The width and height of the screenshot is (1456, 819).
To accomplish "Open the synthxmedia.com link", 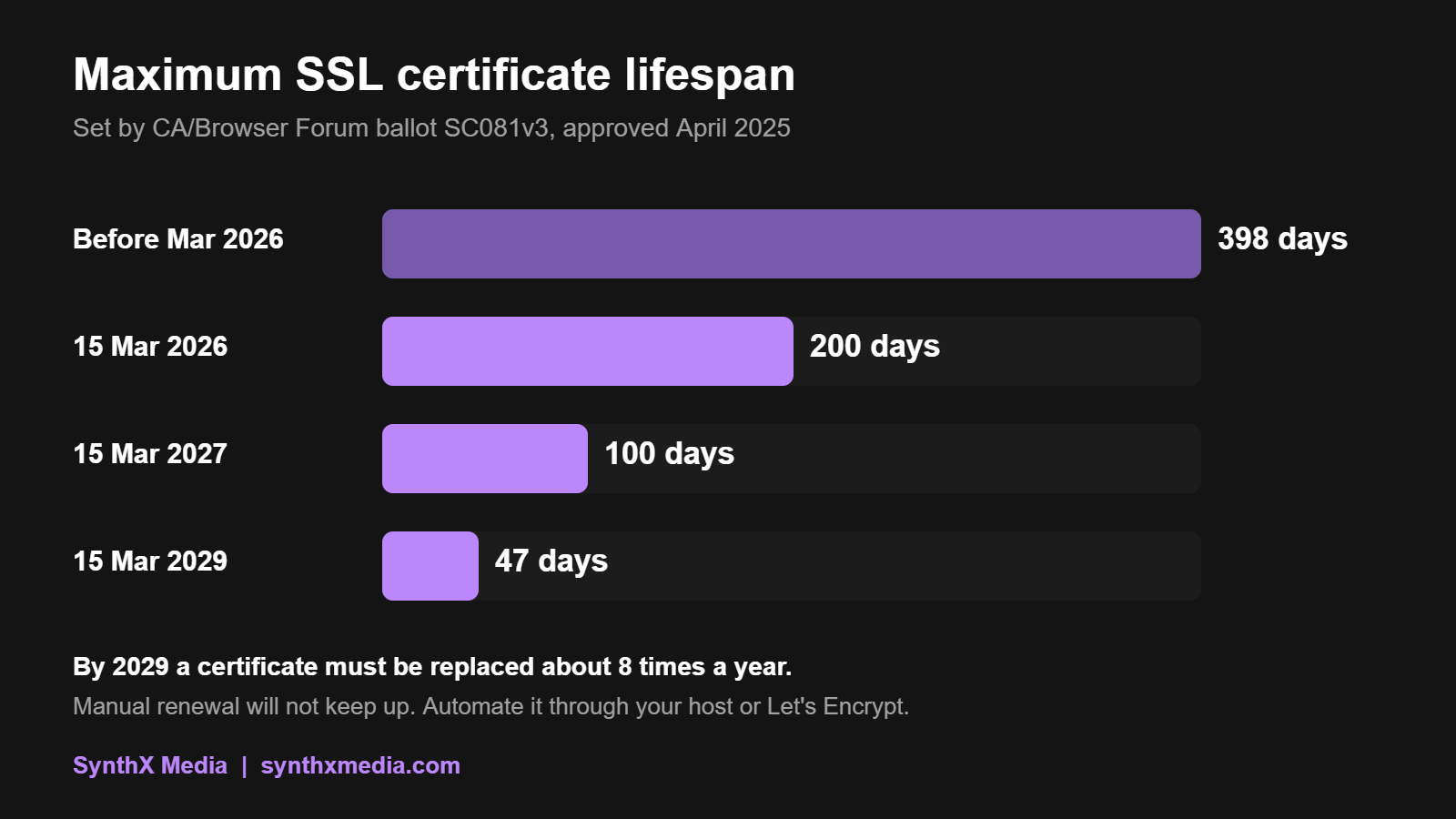I will tap(360, 766).
